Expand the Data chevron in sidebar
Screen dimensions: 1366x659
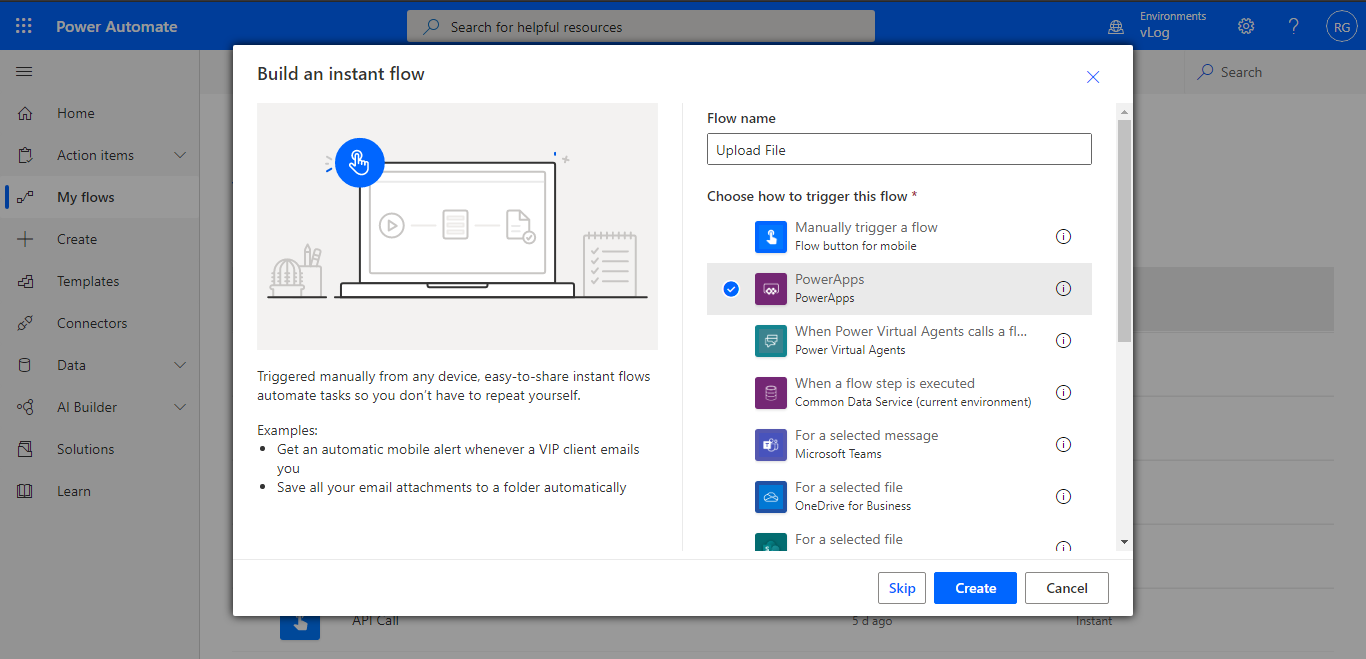click(x=180, y=365)
